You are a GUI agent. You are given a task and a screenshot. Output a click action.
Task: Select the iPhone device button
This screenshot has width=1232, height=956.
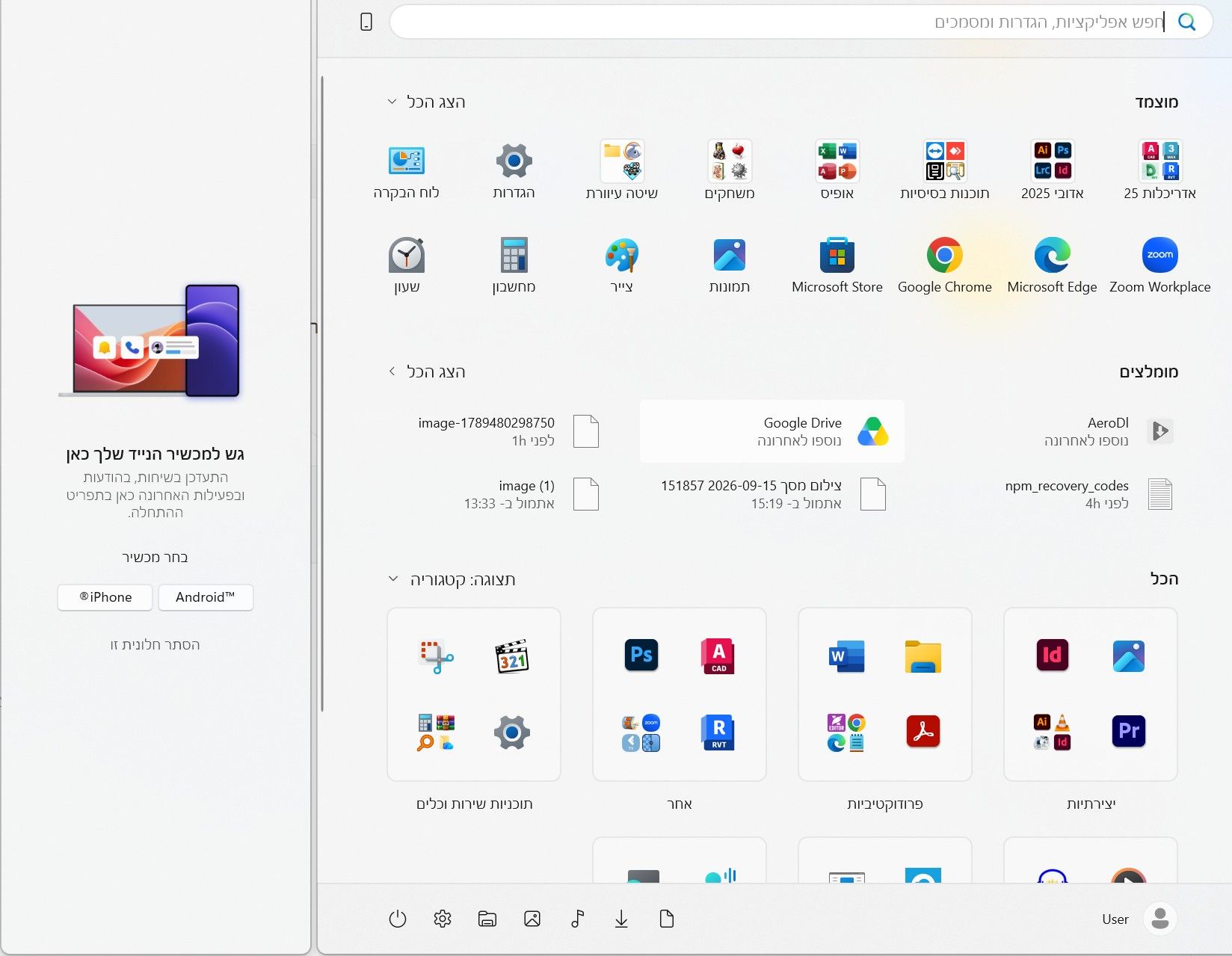tap(105, 597)
